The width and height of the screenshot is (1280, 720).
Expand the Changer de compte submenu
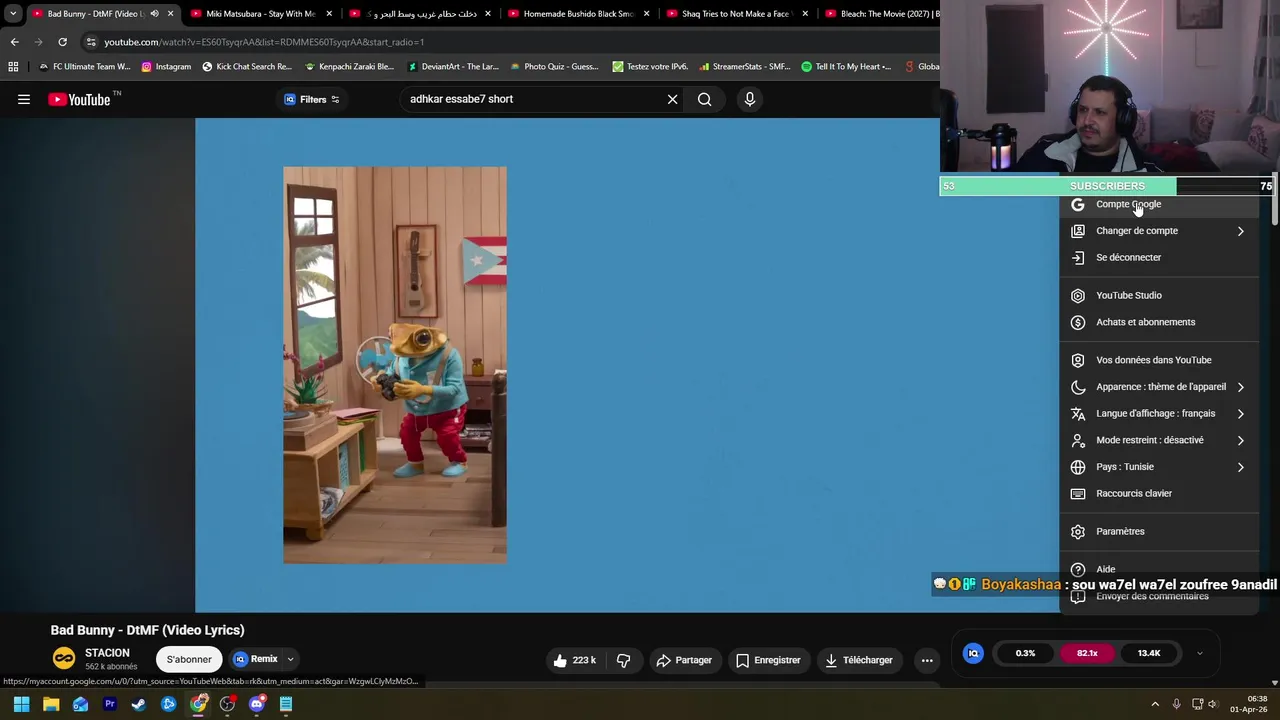coord(1159,231)
